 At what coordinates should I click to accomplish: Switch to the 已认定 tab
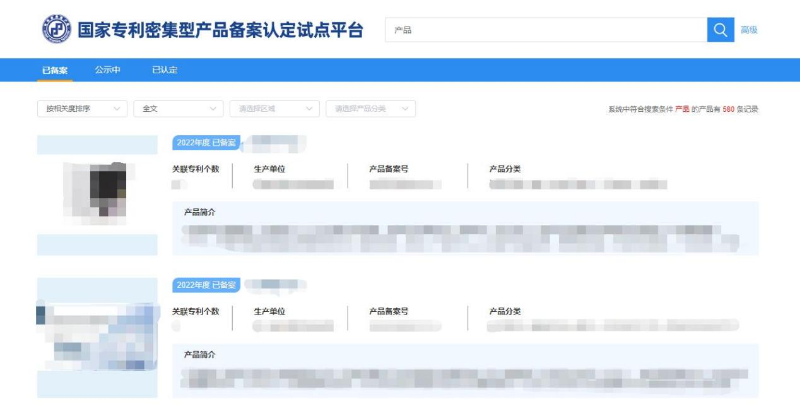(x=164, y=70)
